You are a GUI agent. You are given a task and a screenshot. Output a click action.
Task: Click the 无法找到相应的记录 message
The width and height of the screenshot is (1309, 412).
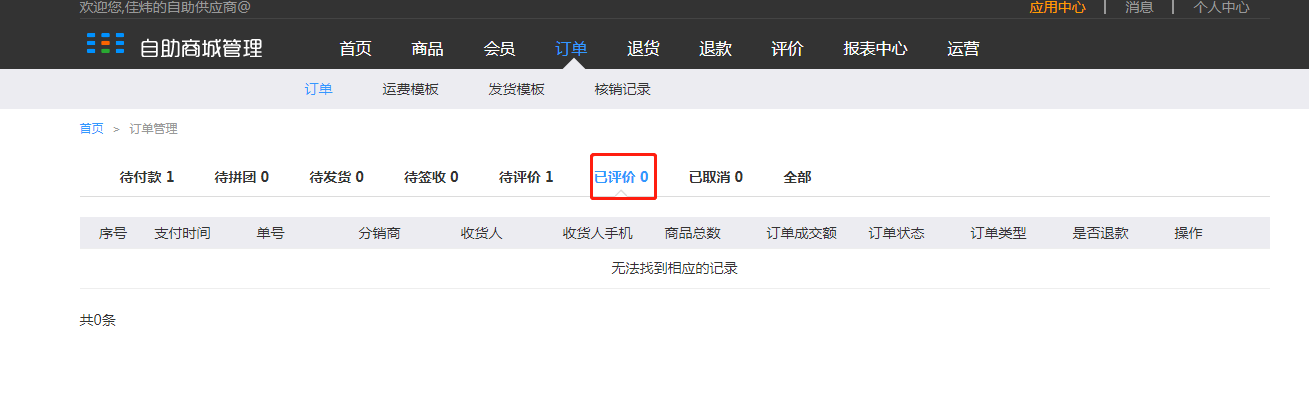click(x=675, y=268)
